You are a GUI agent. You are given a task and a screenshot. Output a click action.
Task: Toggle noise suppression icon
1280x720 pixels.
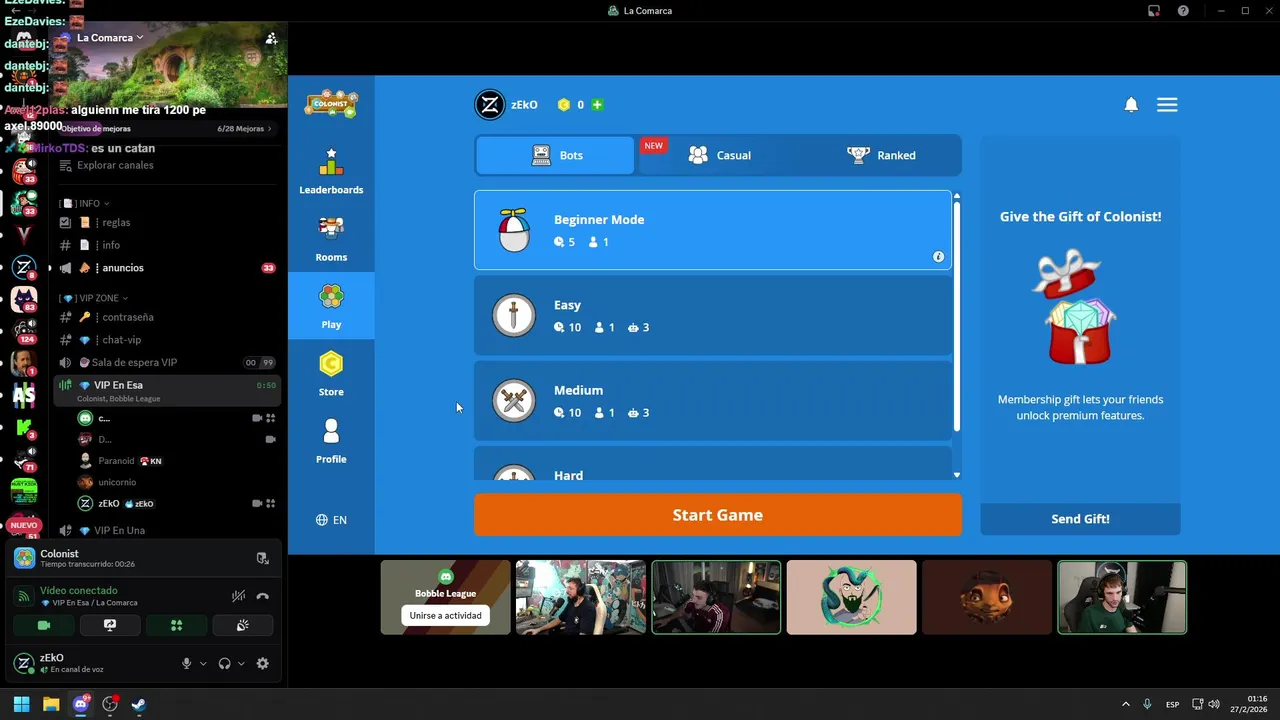238,596
